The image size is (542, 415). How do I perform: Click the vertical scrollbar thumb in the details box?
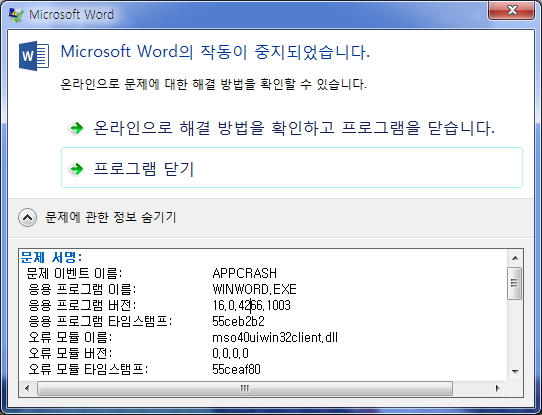point(515,283)
